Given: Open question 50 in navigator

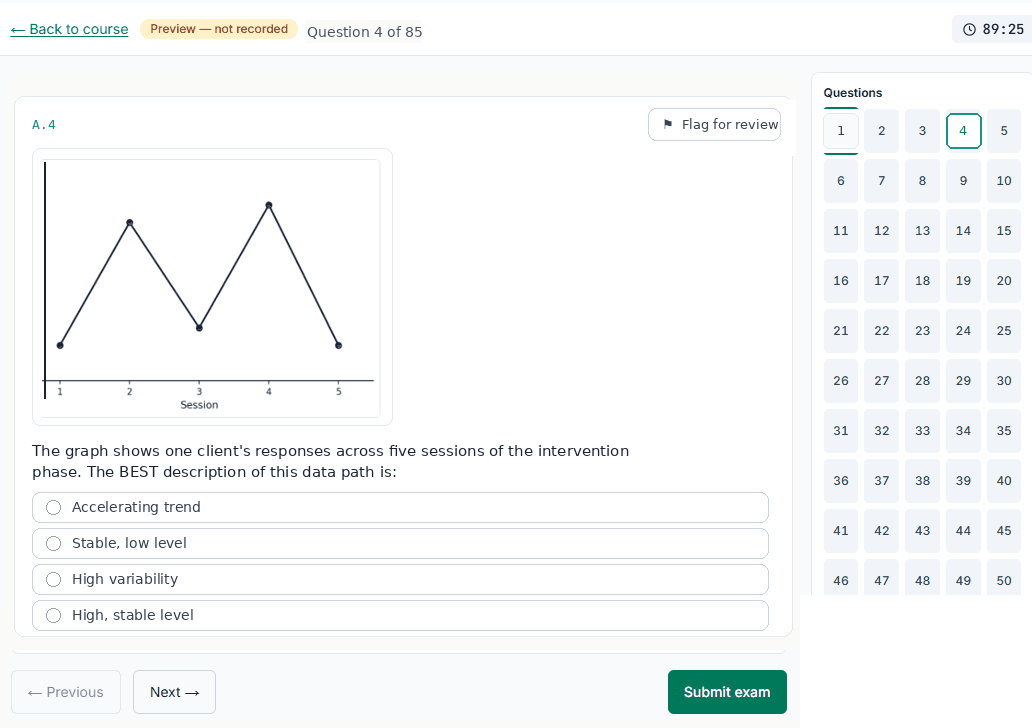Looking at the screenshot, I should [x=1004, y=578].
